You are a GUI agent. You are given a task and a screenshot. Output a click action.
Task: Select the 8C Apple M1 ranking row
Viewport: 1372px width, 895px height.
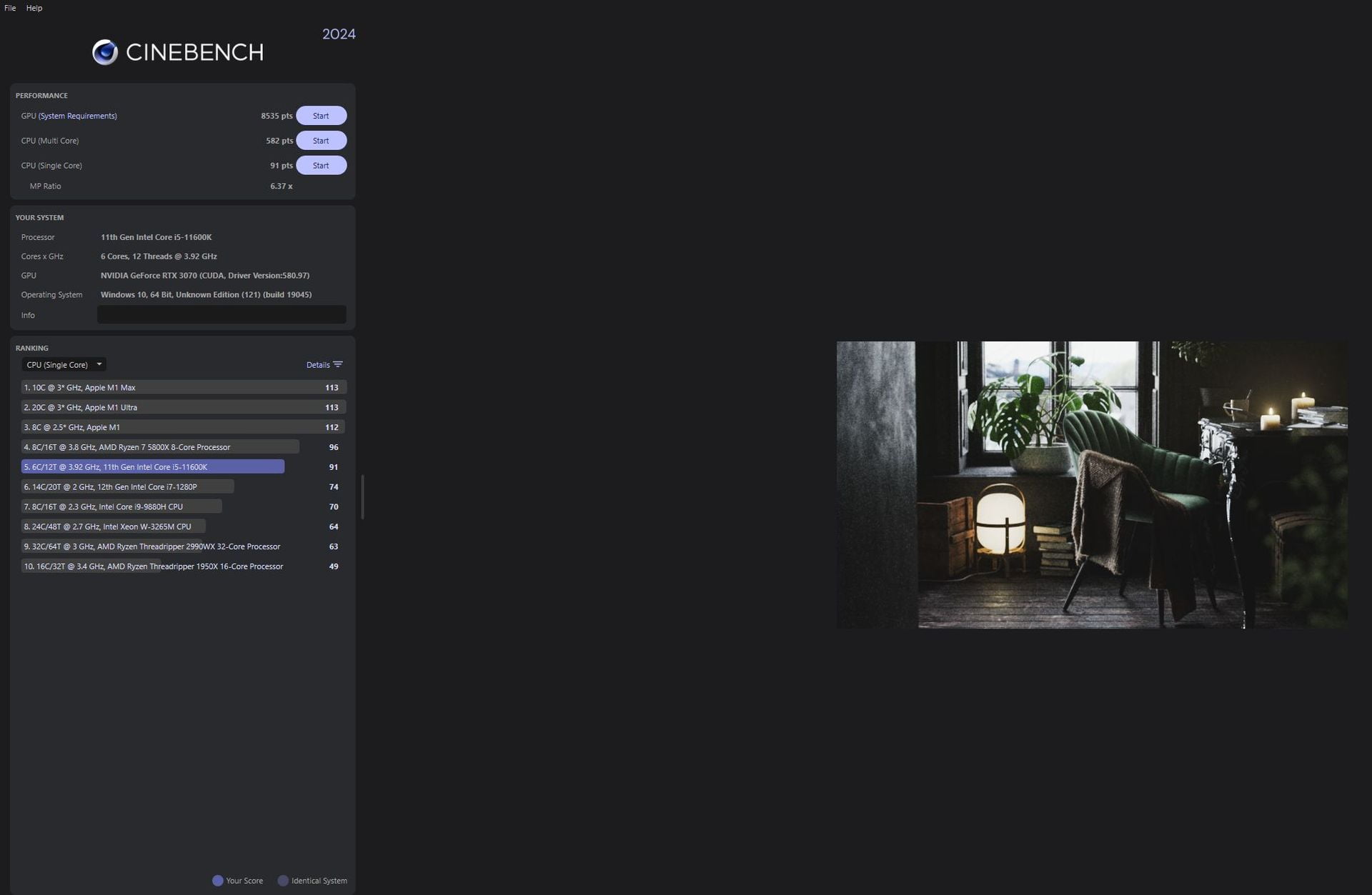tap(184, 427)
